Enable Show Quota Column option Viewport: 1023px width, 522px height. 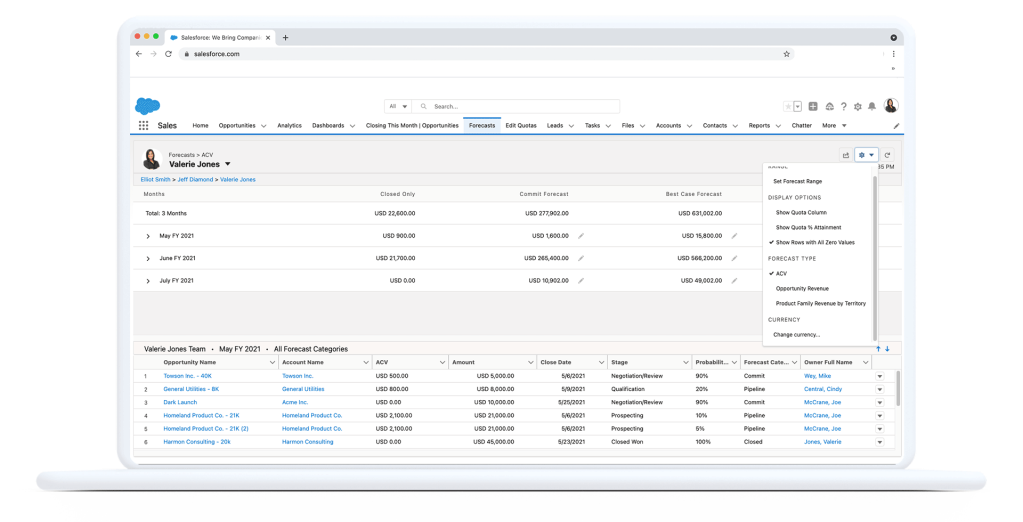coord(801,213)
